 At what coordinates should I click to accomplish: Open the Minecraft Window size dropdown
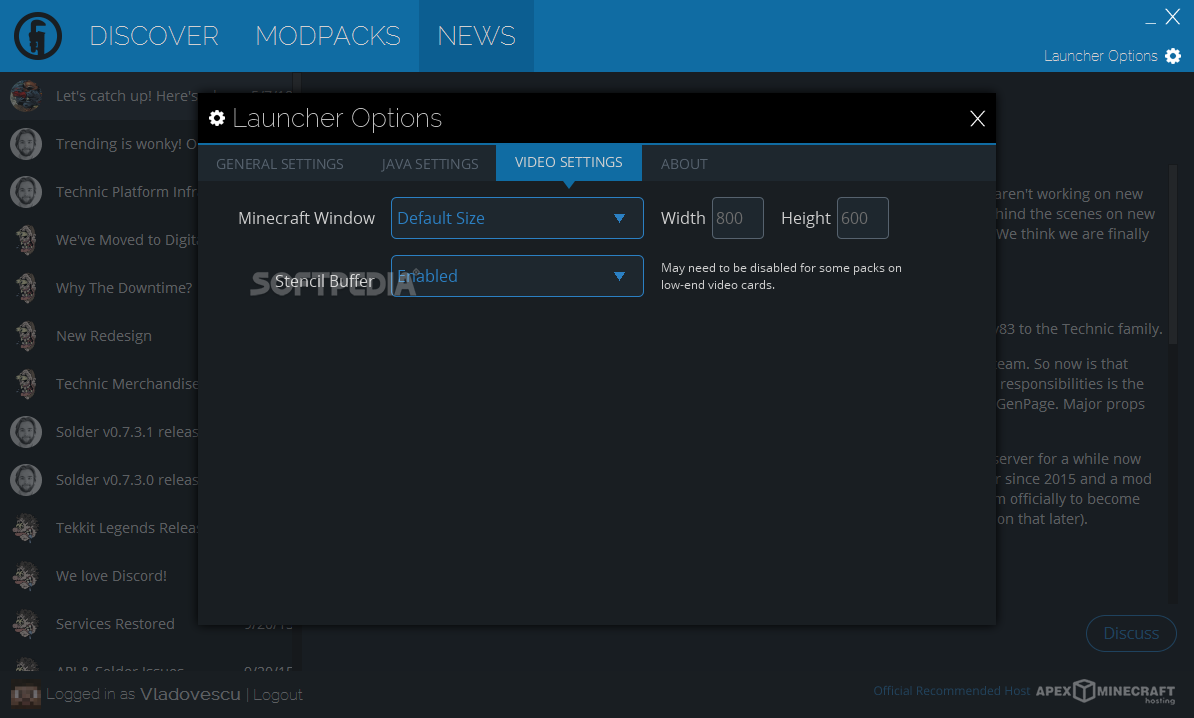[517, 218]
